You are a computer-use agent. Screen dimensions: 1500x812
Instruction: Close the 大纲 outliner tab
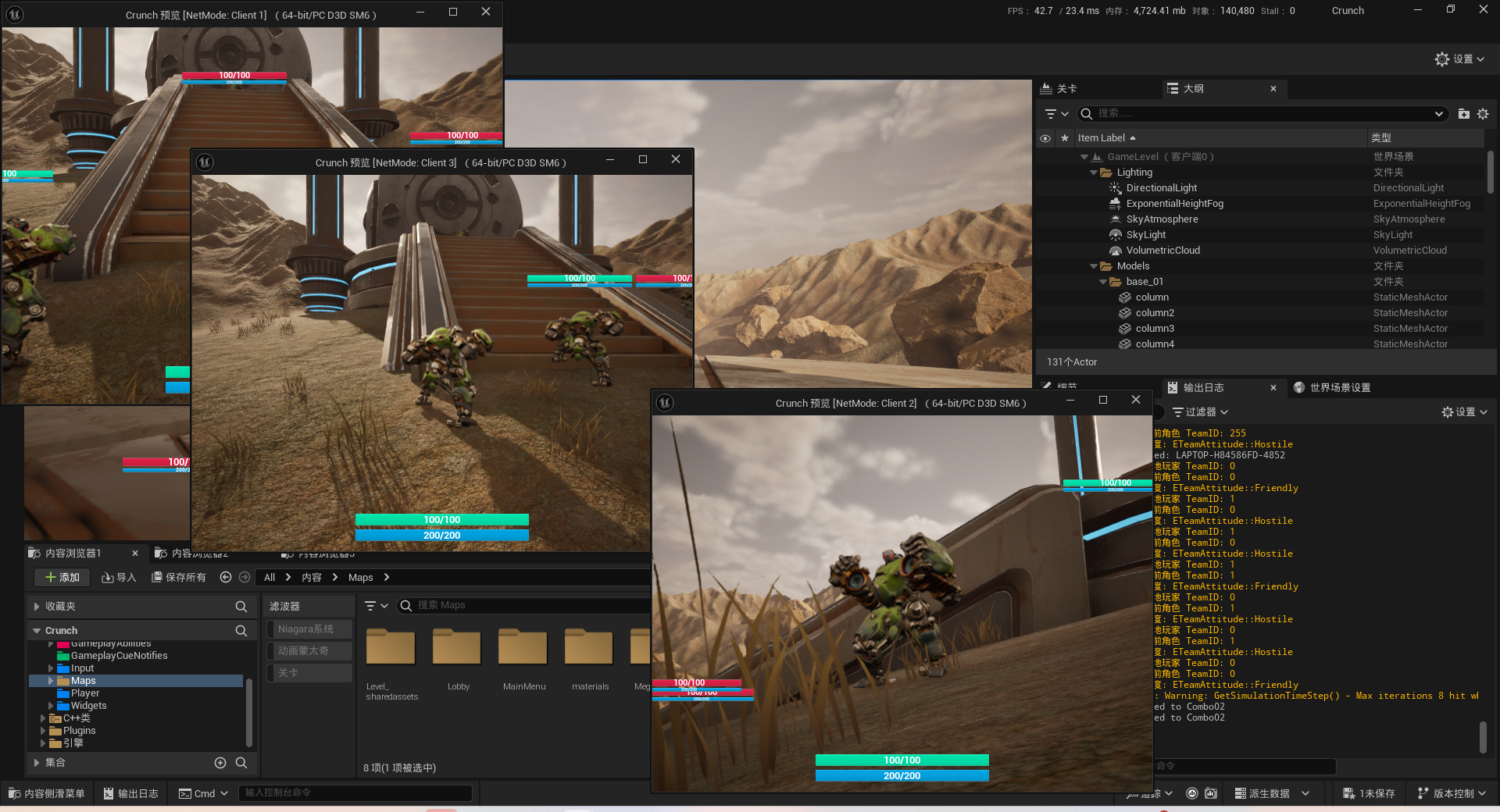click(x=1273, y=89)
